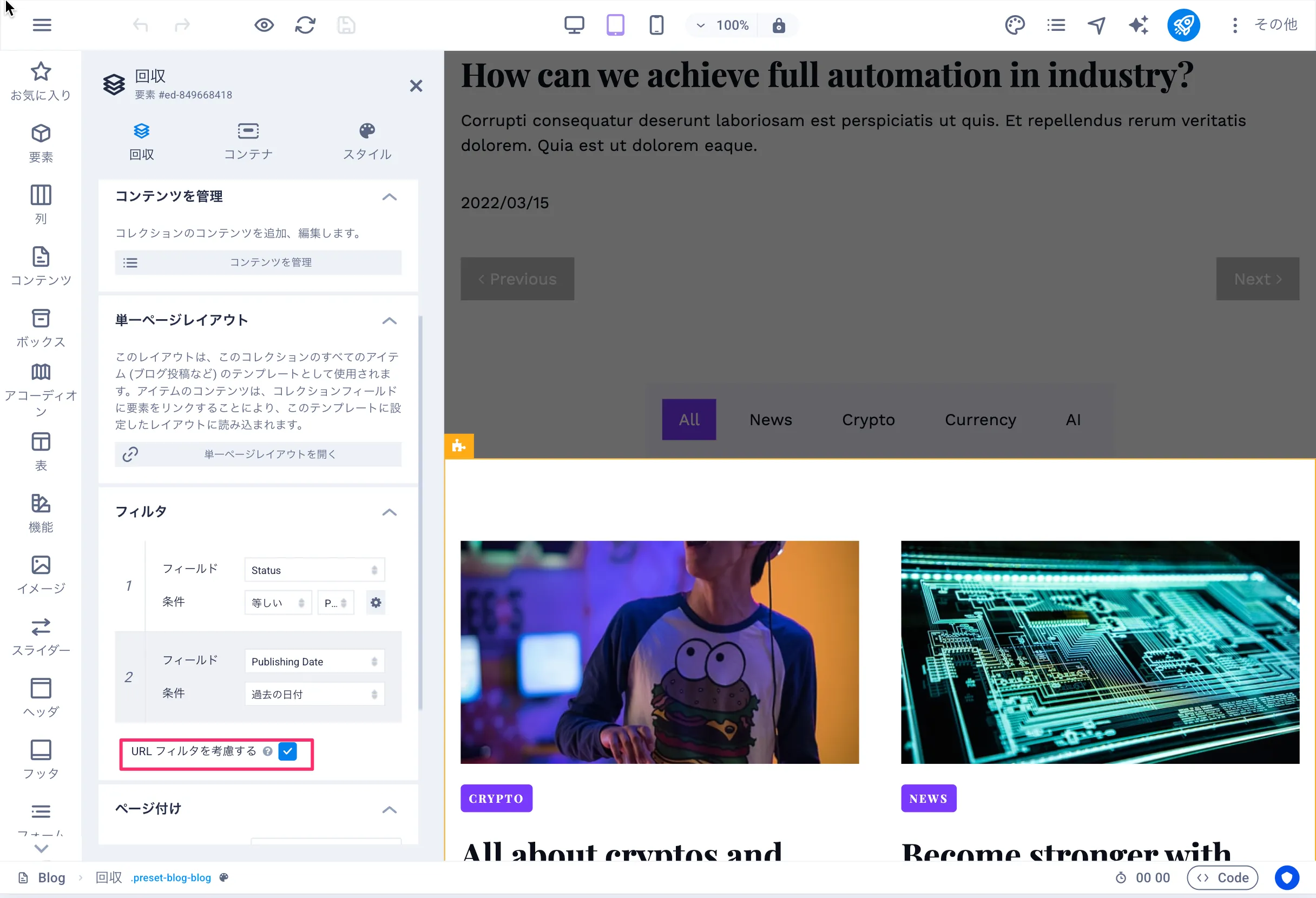Expand sidebar with bottom chevron arrow
Image resolution: width=1316 pixels, height=898 pixels.
[41, 848]
